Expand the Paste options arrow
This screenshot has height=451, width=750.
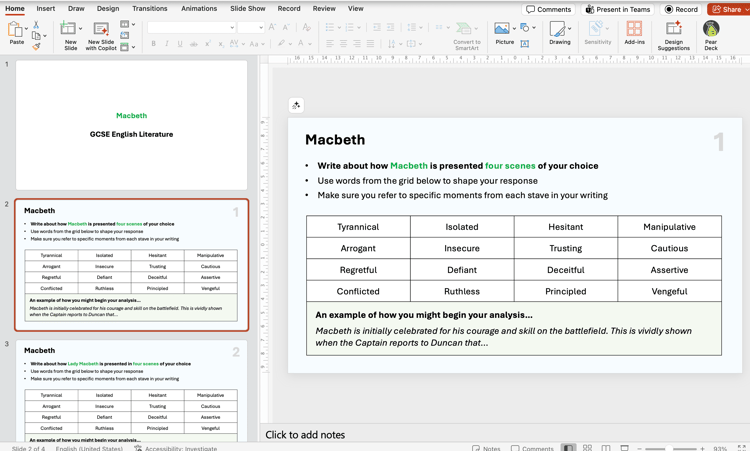[27, 29]
